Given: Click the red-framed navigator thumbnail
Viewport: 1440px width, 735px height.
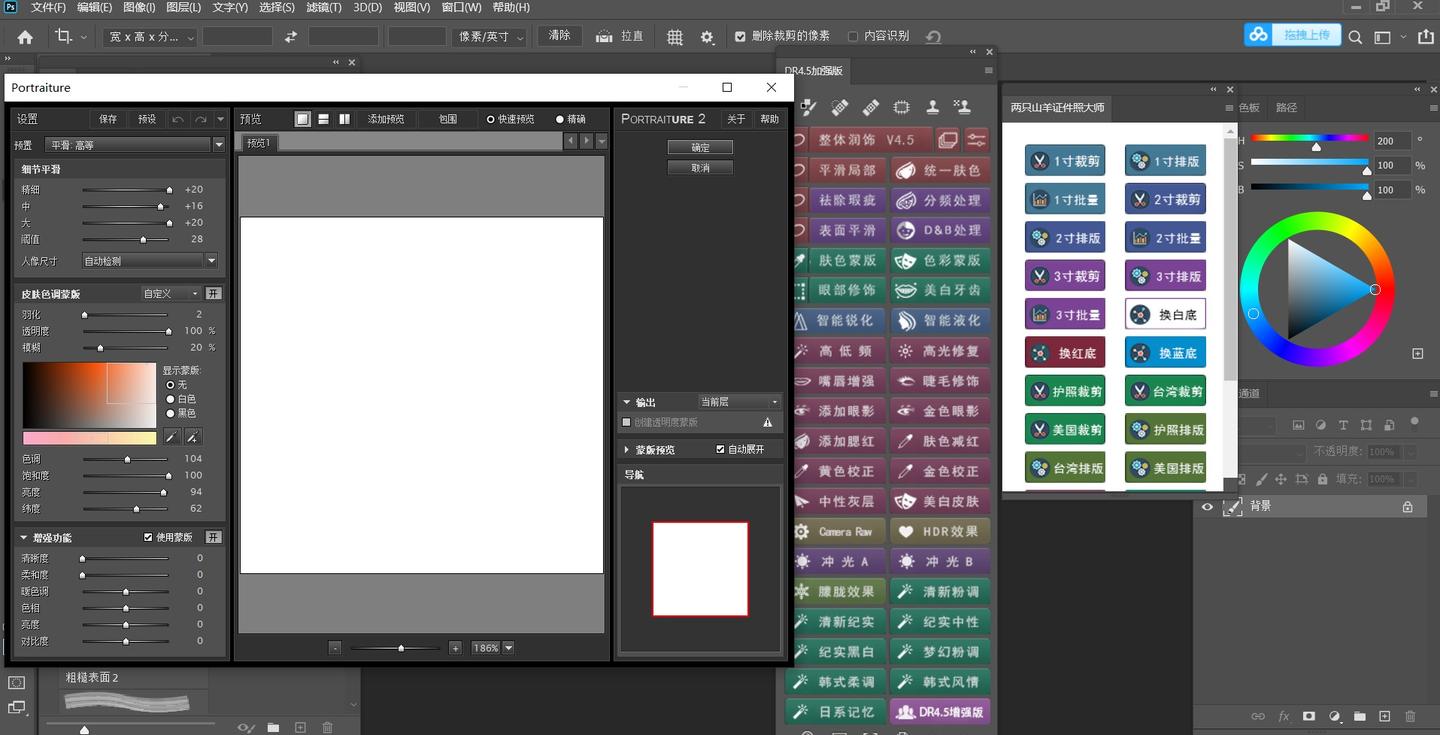Looking at the screenshot, I should point(700,569).
